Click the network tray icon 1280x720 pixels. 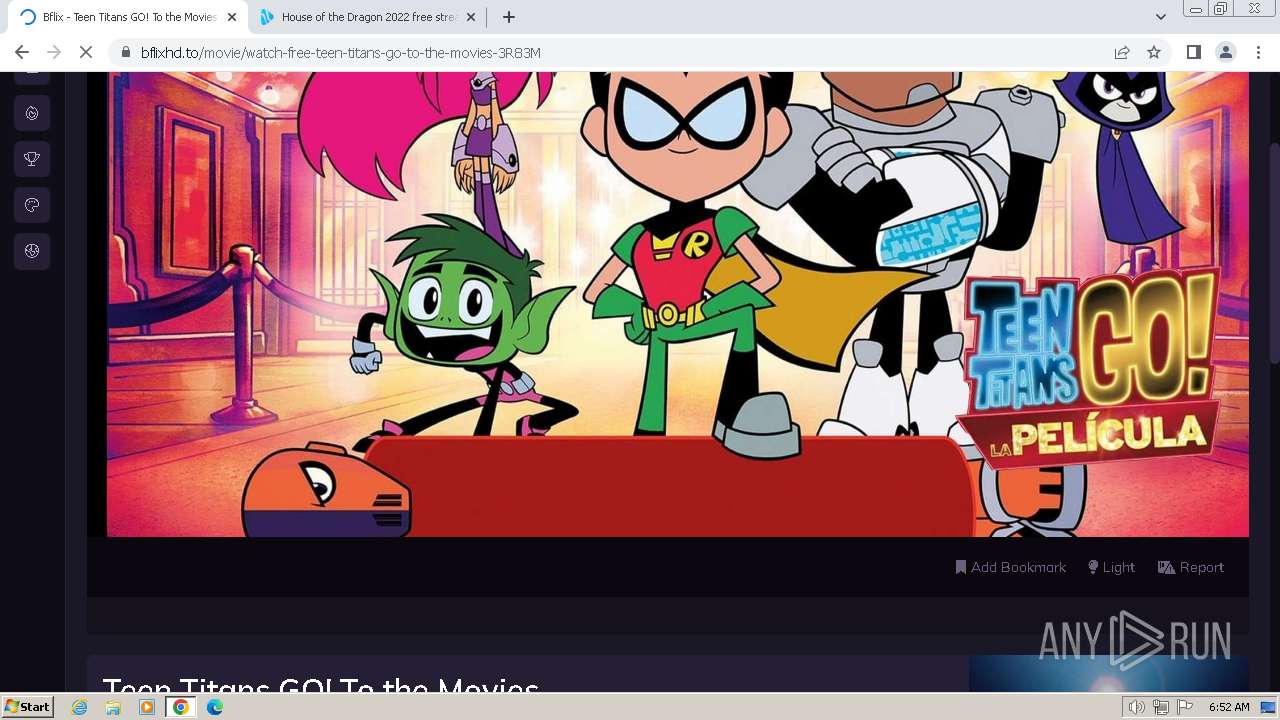point(1161,707)
